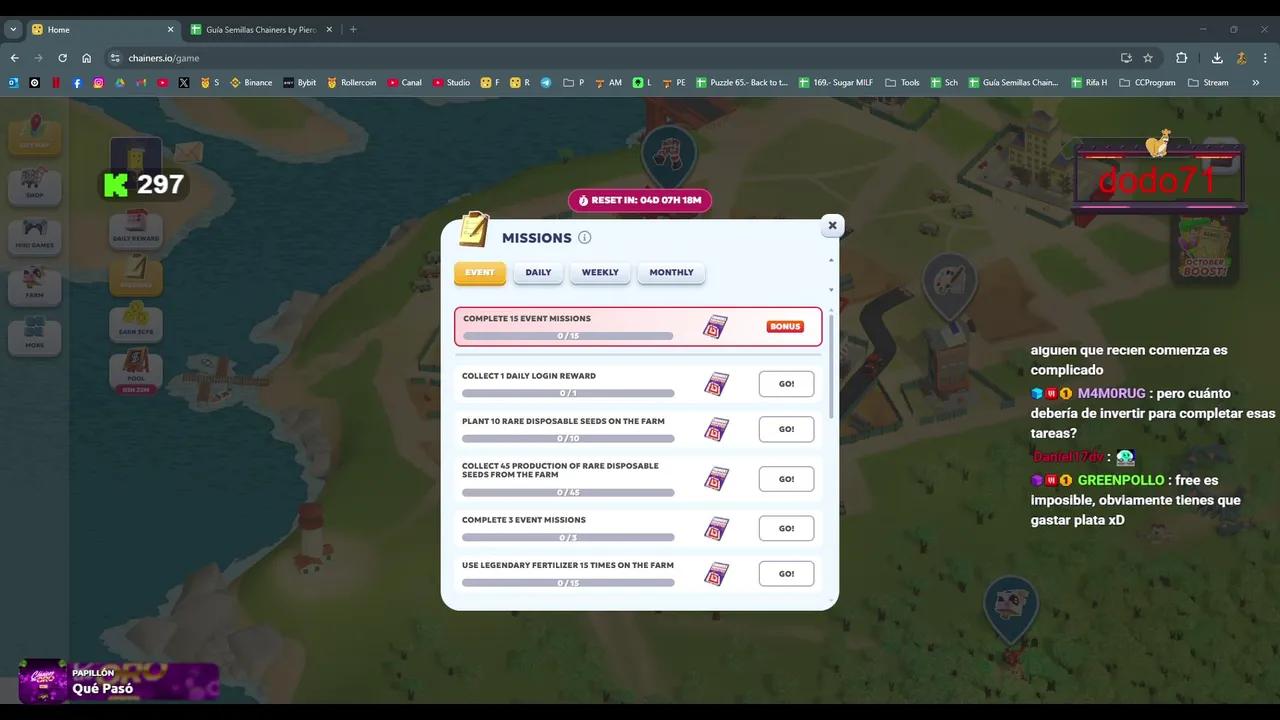Open the Chrome profile avatar
This screenshot has width=1280, height=720.
pos(1241,58)
